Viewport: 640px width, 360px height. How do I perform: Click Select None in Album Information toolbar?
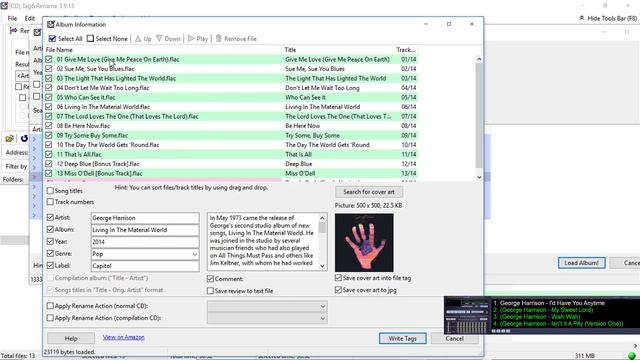[x=107, y=39]
